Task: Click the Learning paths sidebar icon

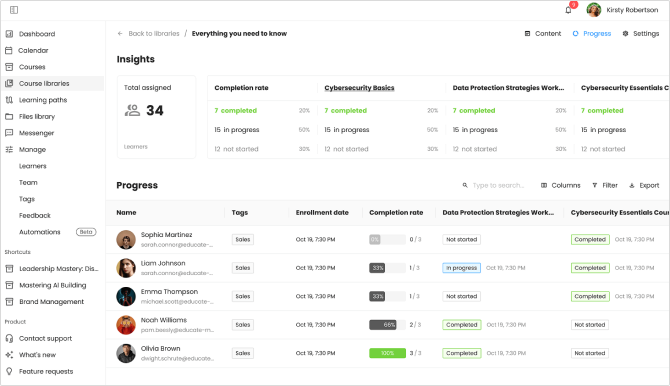Action: pyautogui.click(x=9, y=100)
